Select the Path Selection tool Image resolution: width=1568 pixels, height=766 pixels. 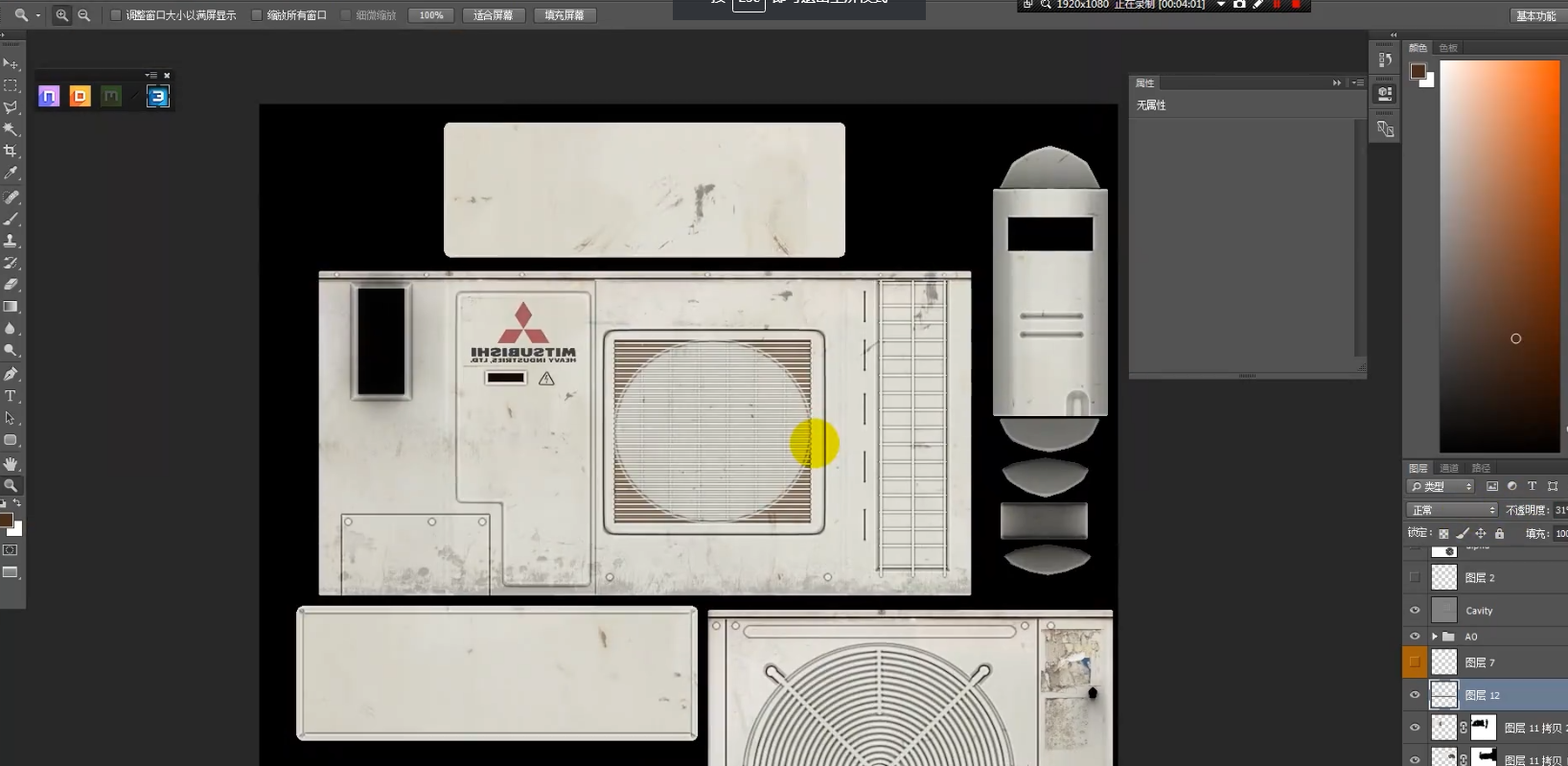(11, 418)
